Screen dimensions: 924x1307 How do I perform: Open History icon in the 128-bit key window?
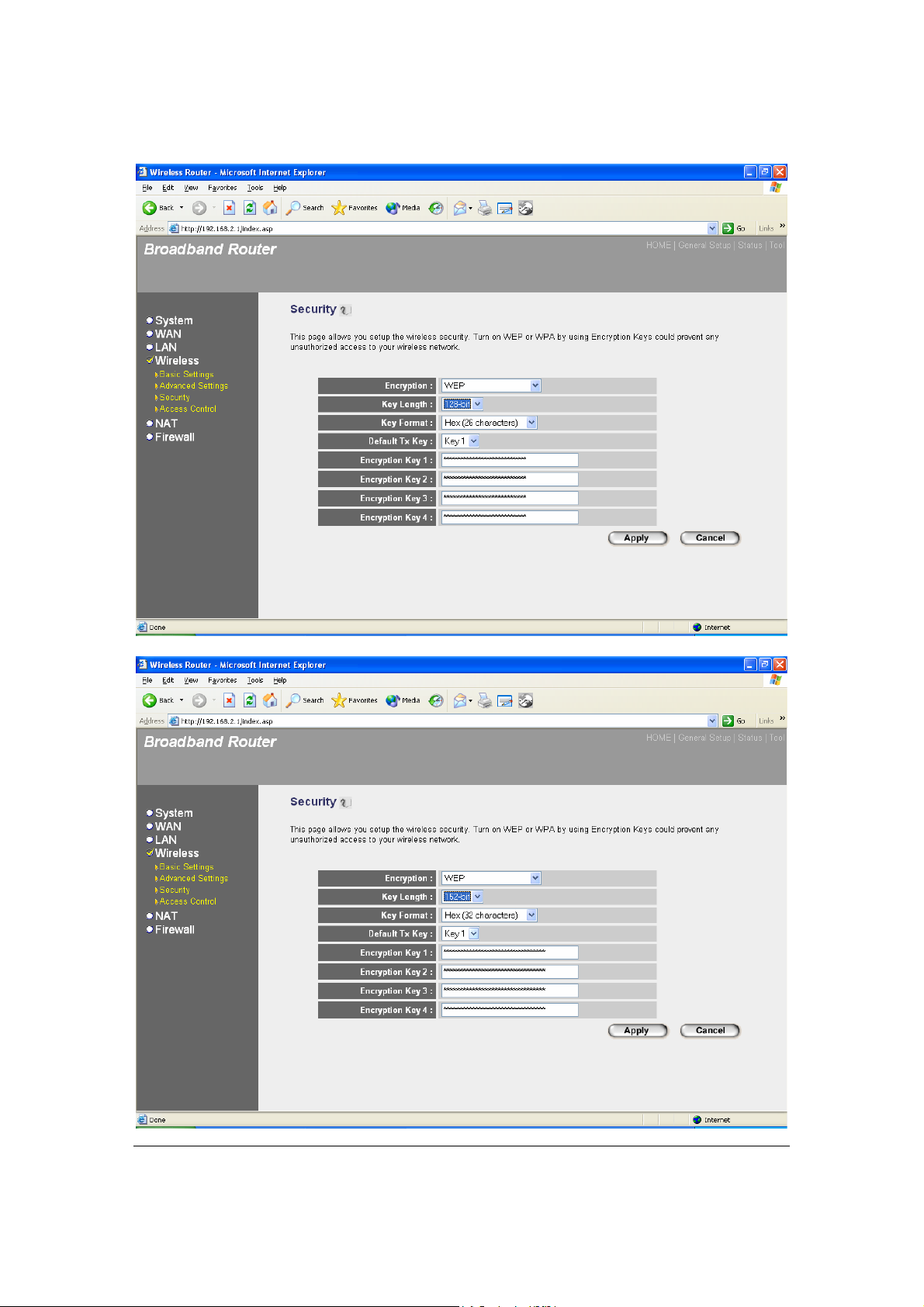click(x=436, y=208)
